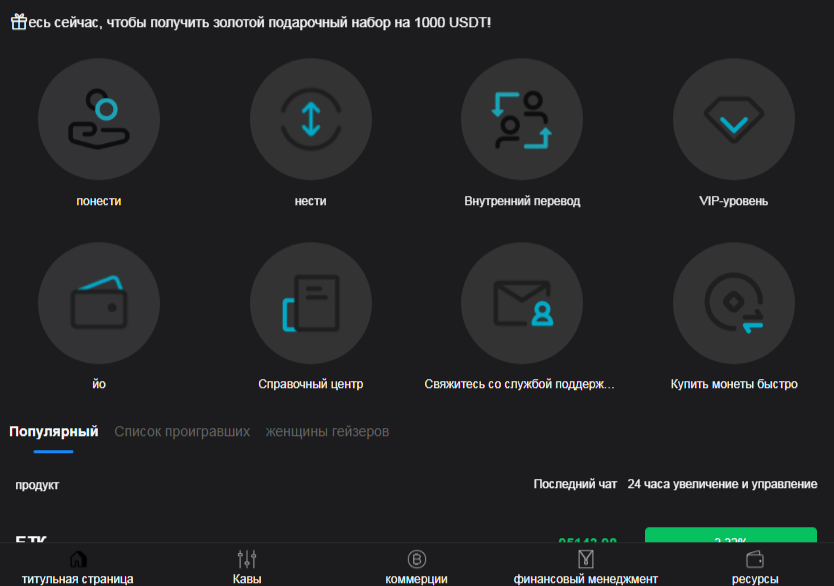Select the deposit icon labeled "понести"
Image resolution: width=834 pixels, height=586 pixels.
coord(98,118)
